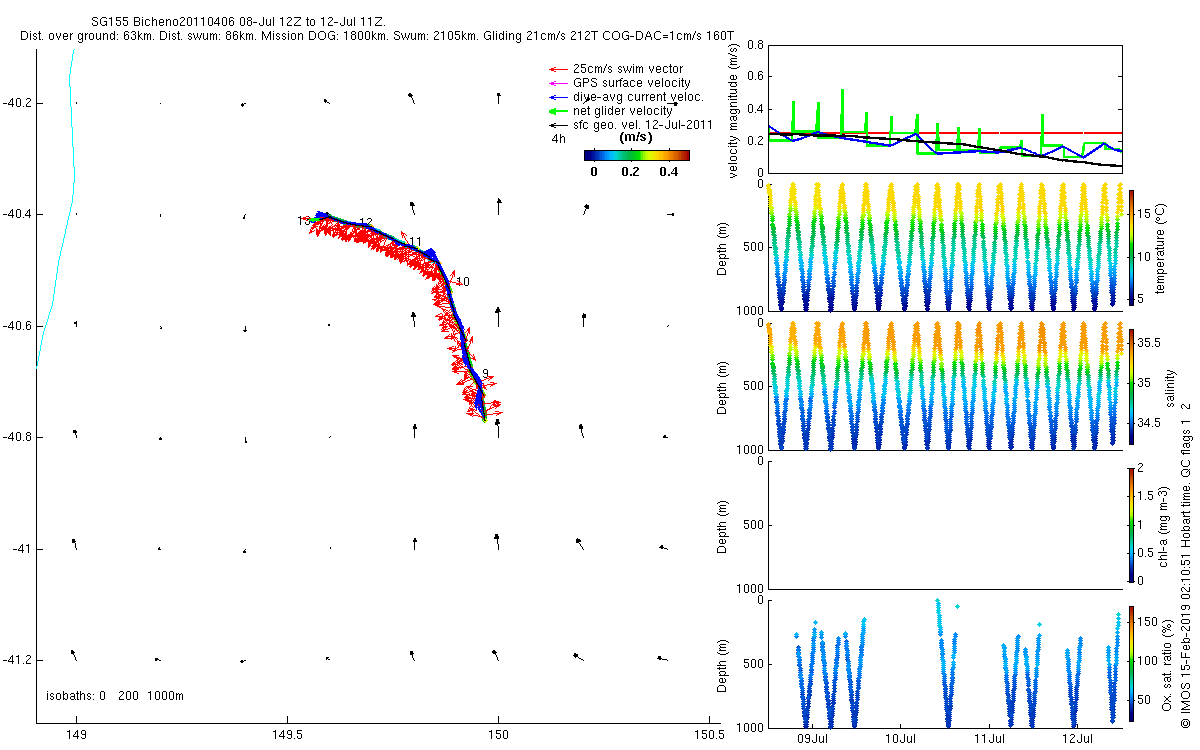Select legend entry 'sfc geo. vel. 12-Jul-2011'
This screenshot has height=750, width=1200.
pos(641,125)
